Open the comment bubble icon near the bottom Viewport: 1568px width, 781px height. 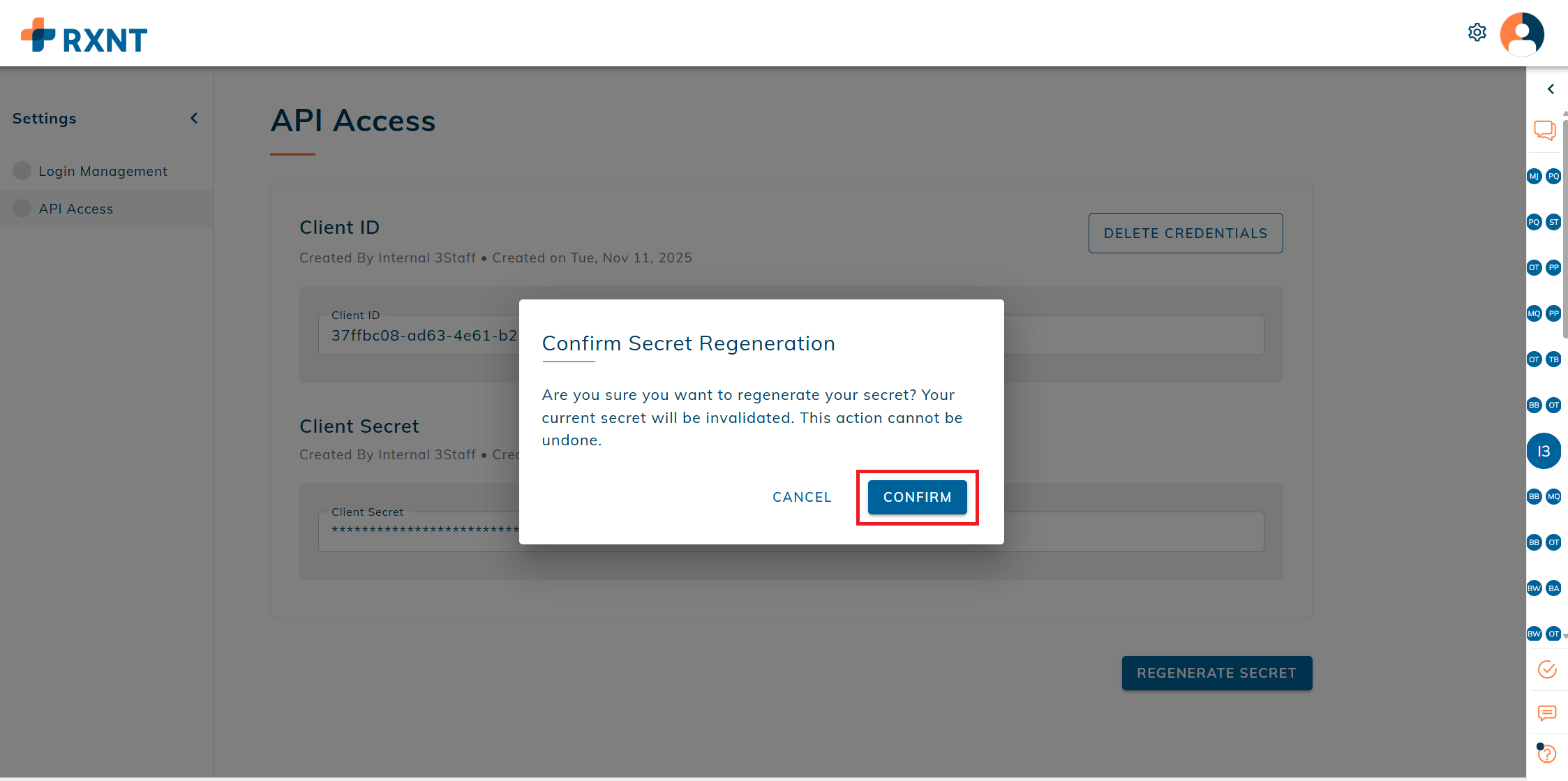click(x=1546, y=713)
